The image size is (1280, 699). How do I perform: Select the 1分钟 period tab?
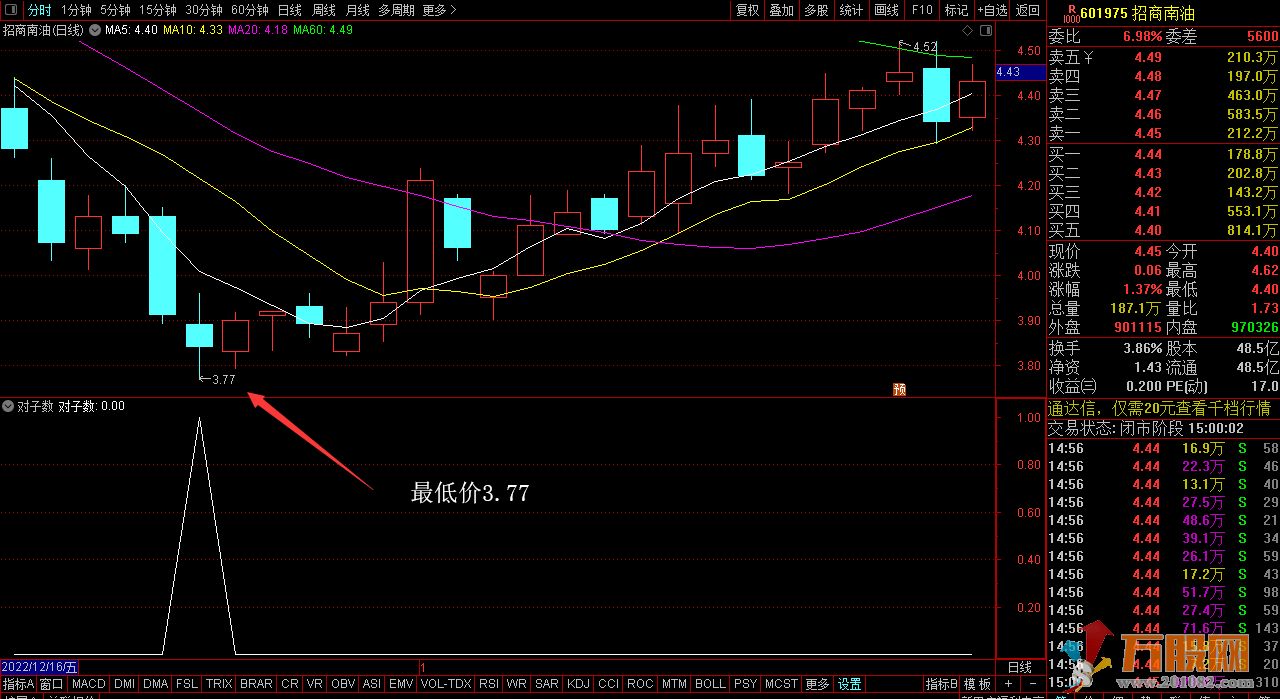77,10
